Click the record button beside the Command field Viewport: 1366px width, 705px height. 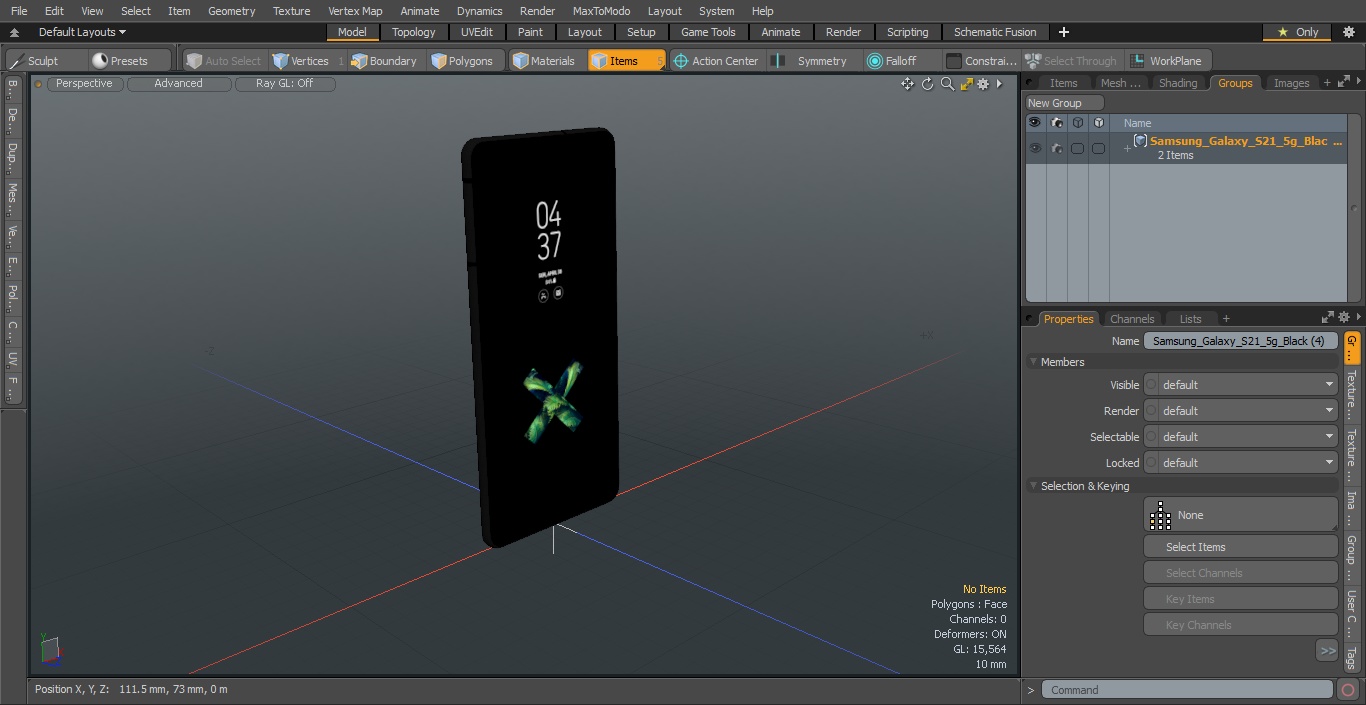click(x=1348, y=689)
